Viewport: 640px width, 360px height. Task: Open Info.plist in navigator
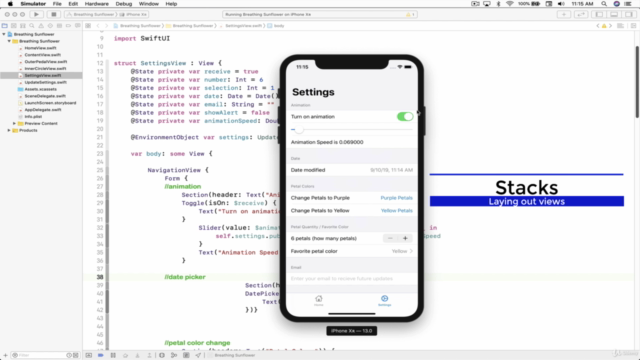pyautogui.click(x=33, y=117)
